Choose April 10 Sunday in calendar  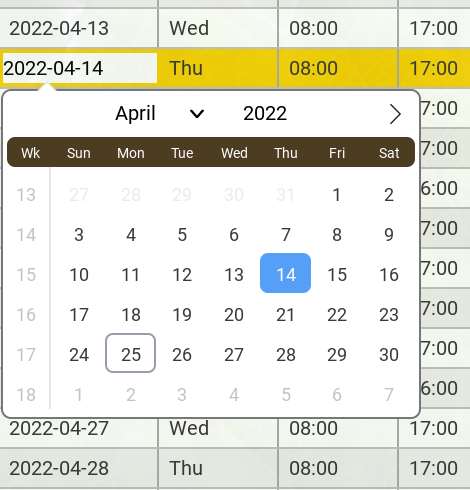79,275
